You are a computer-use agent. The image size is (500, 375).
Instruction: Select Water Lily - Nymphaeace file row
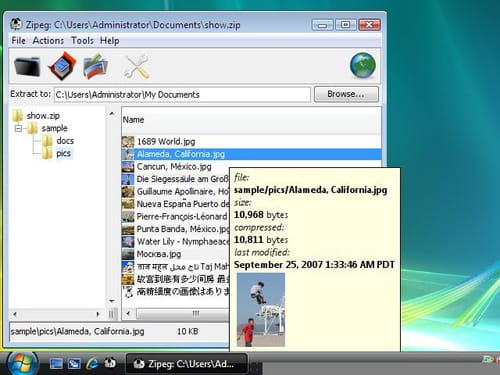(x=175, y=241)
